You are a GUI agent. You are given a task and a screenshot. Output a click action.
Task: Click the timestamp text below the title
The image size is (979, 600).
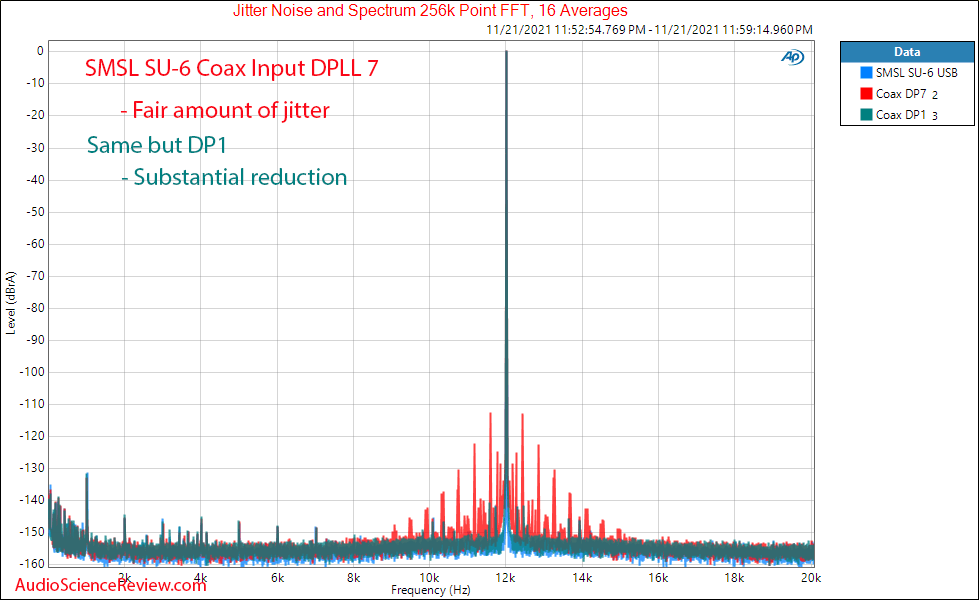(649, 29)
